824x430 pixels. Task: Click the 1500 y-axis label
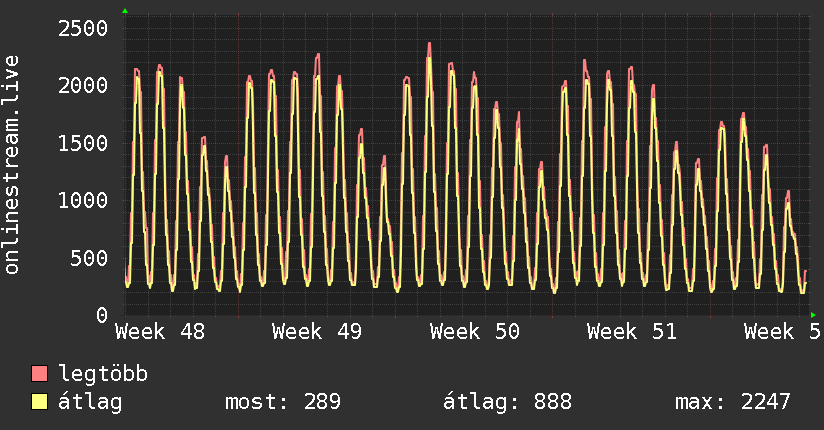(83, 143)
